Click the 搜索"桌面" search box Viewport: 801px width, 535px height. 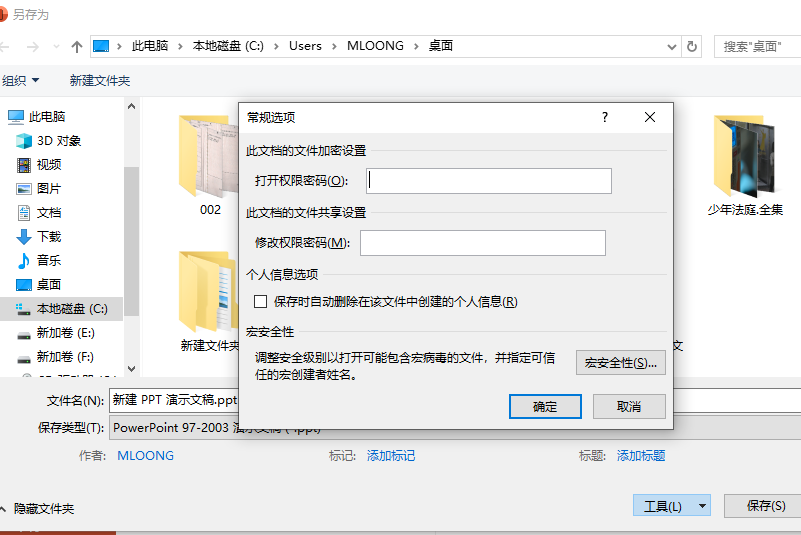pyautogui.click(x=757, y=46)
